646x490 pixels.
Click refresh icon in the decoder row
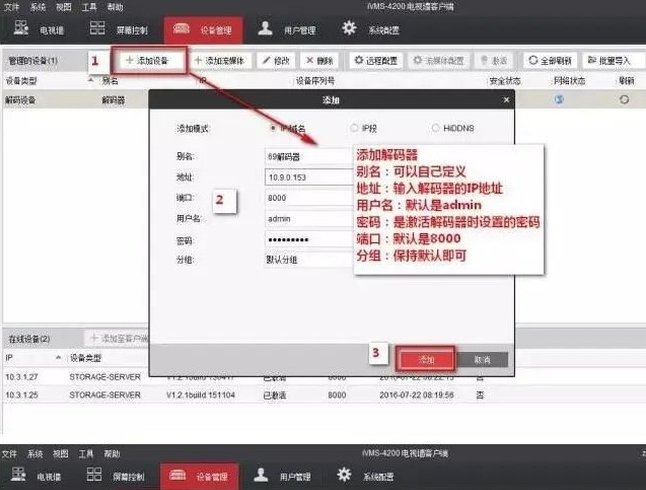(625, 99)
